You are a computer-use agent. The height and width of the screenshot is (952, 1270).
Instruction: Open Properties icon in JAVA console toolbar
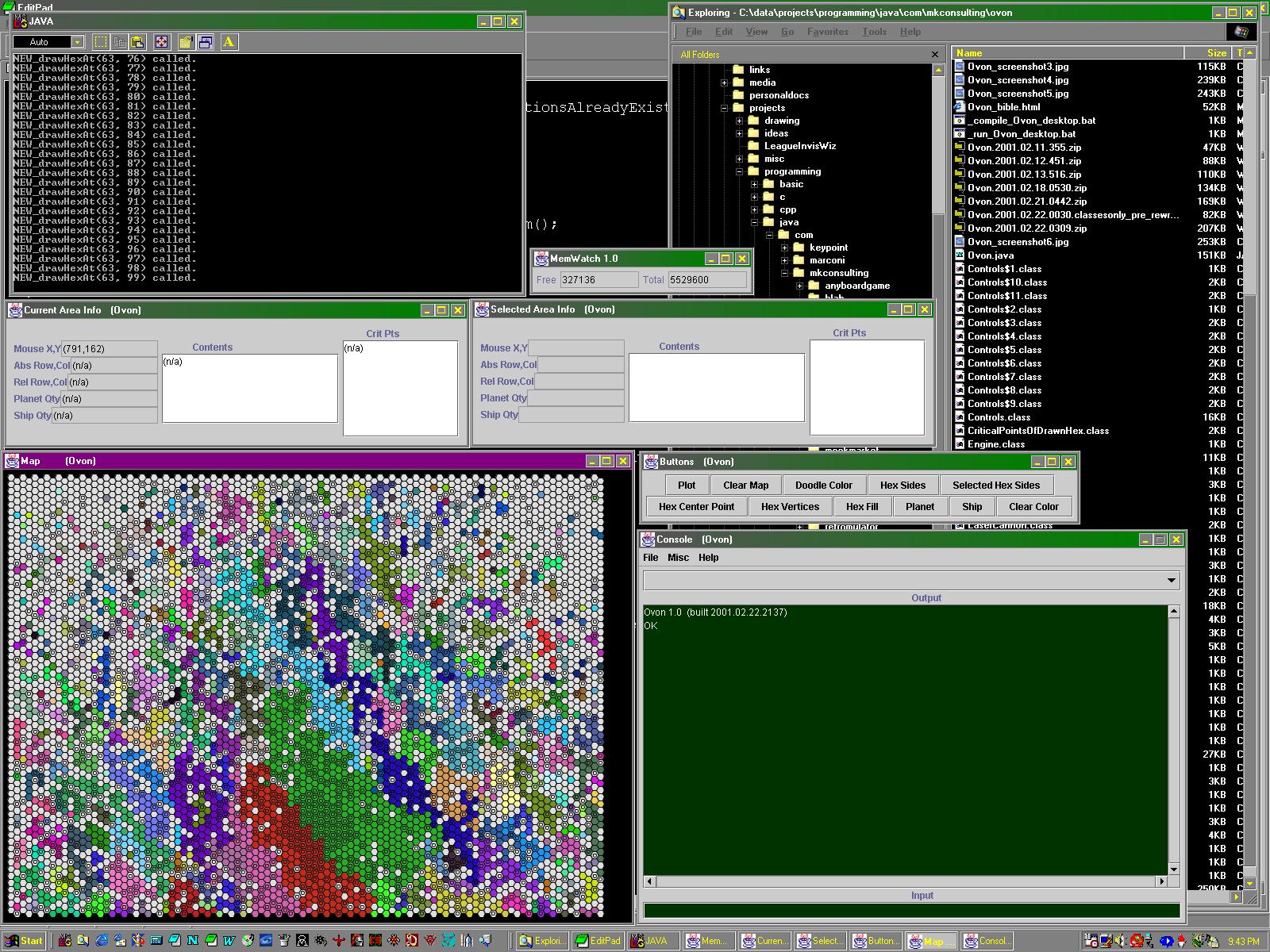186,42
